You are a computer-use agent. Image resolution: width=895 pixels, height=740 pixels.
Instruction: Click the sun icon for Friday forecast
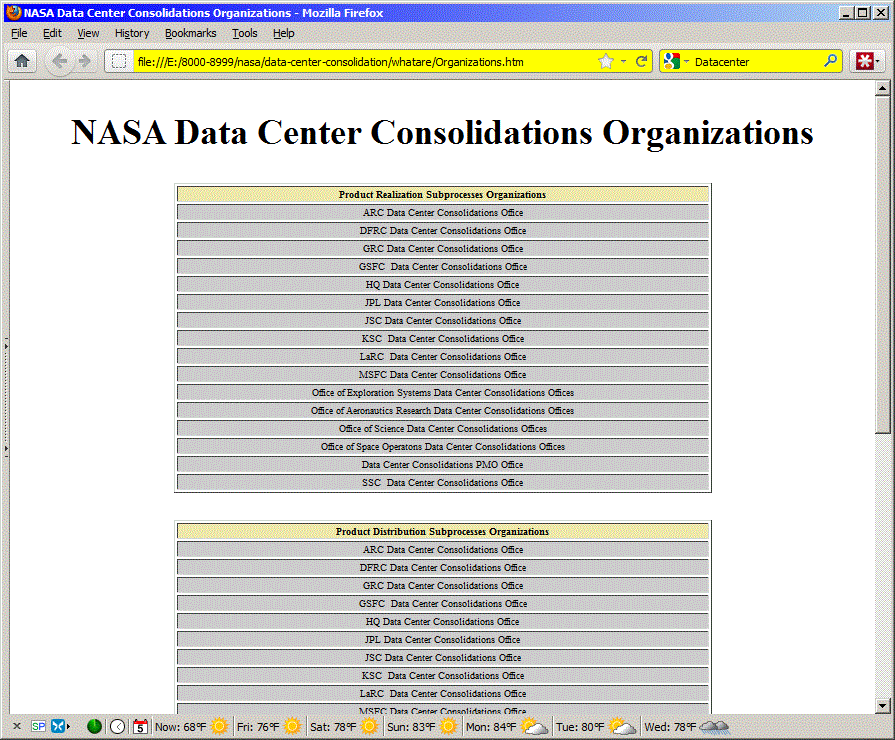292,726
